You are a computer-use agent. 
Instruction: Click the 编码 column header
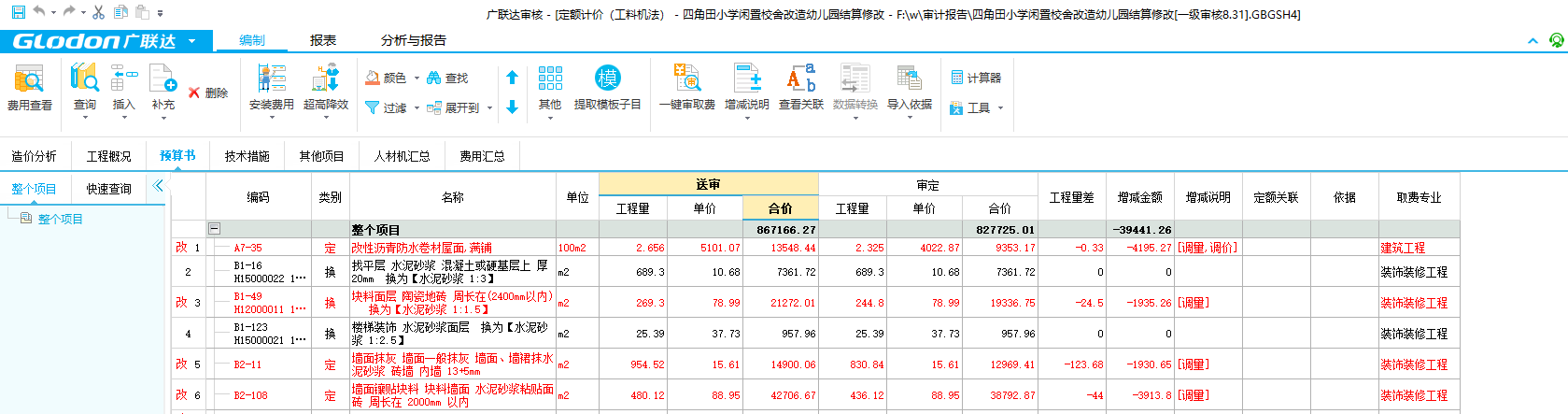[x=259, y=197]
